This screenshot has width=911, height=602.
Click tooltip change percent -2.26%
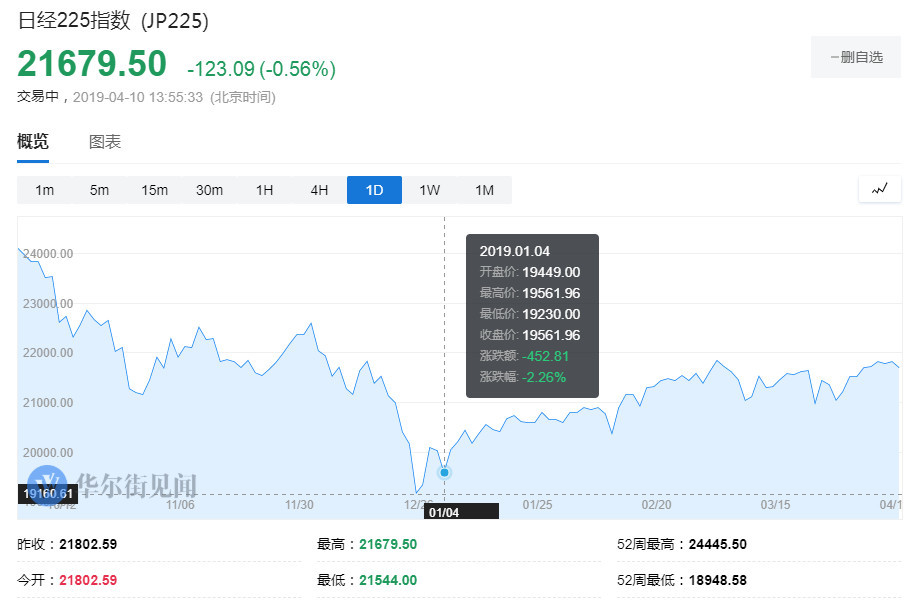tap(544, 377)
